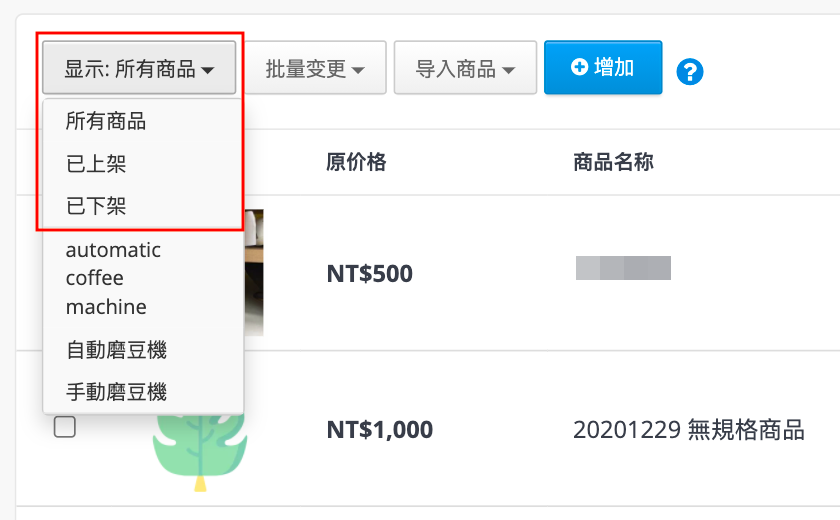The height and width of the screenshot is (520, 840).
Task: Open the 20201229 無規格商品 product link
Action: [x=688, y=429]
